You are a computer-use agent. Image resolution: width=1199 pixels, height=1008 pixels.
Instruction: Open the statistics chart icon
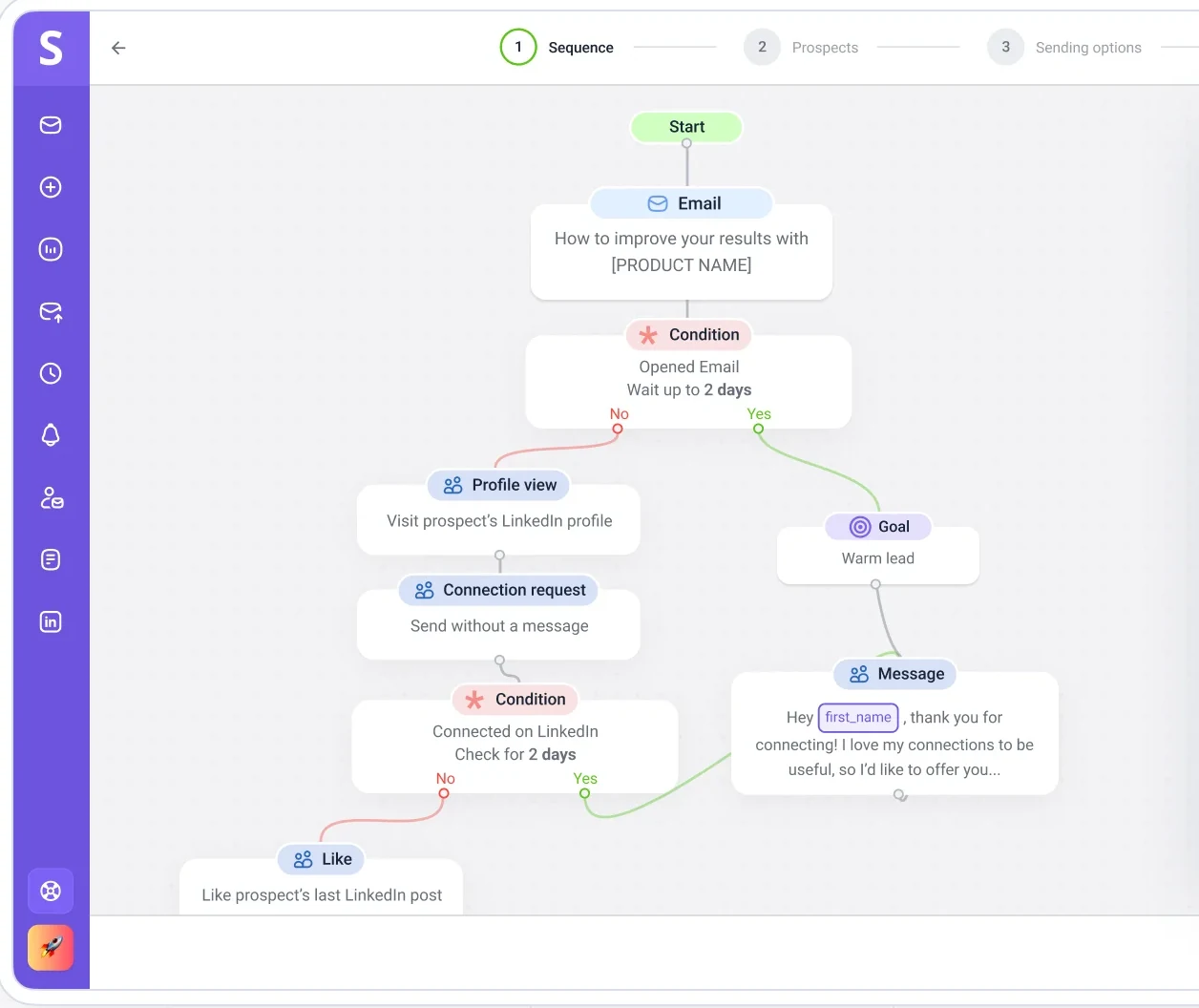point(51,249)
